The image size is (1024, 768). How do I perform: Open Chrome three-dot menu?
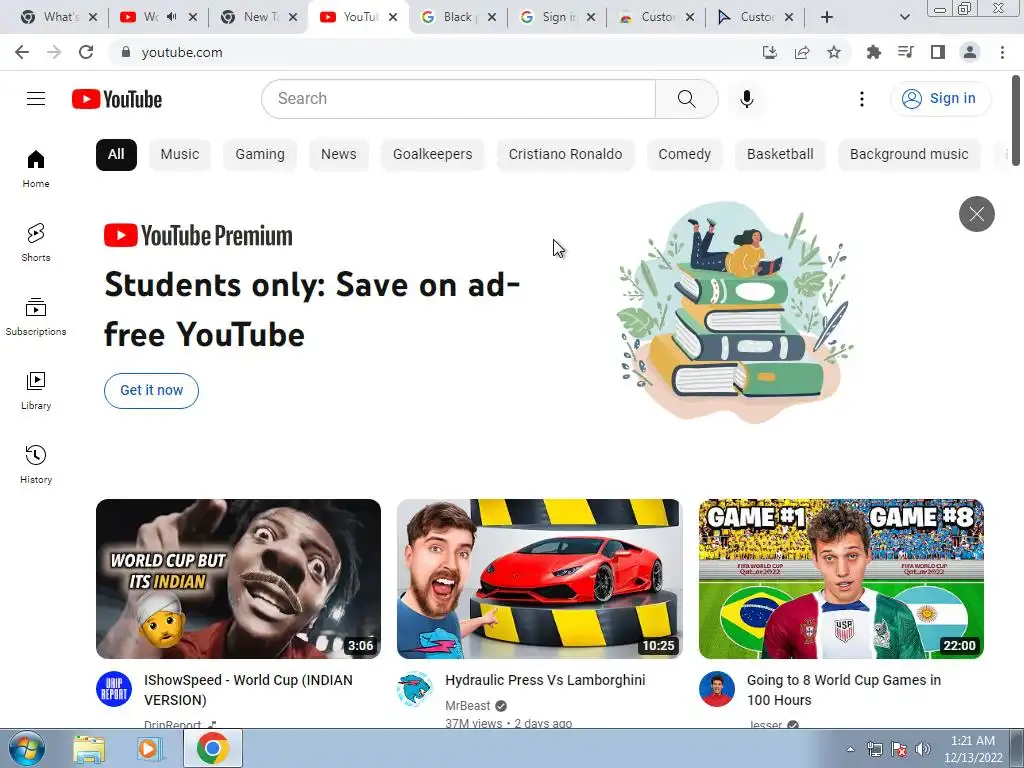click(x=1002, y=52)
